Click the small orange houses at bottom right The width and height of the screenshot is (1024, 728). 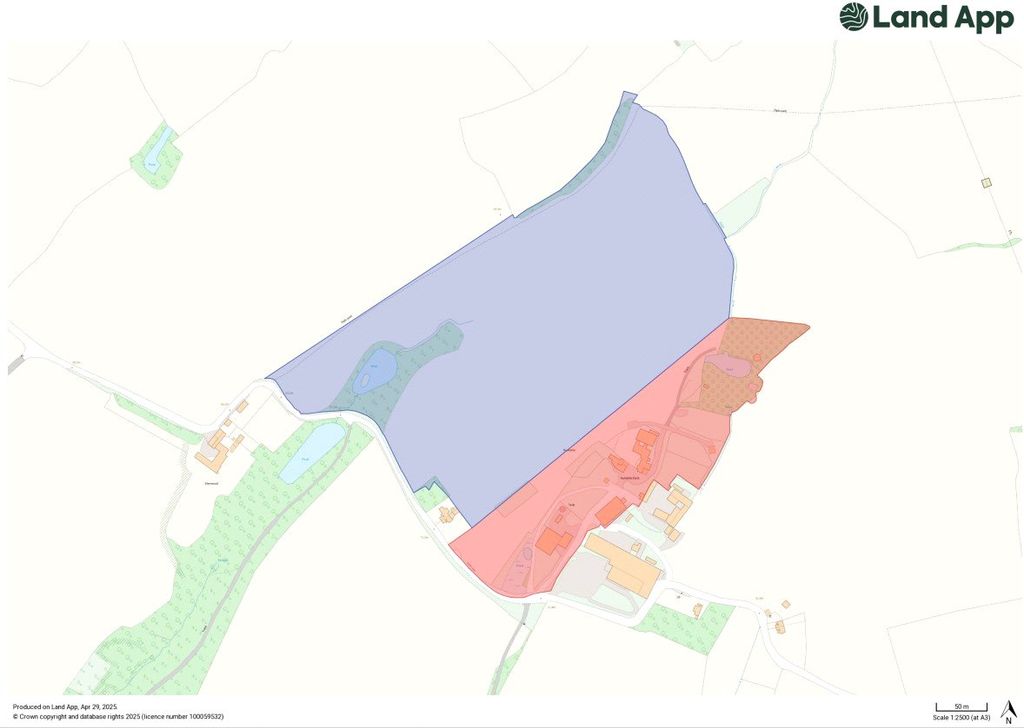[x=779, y=624]
